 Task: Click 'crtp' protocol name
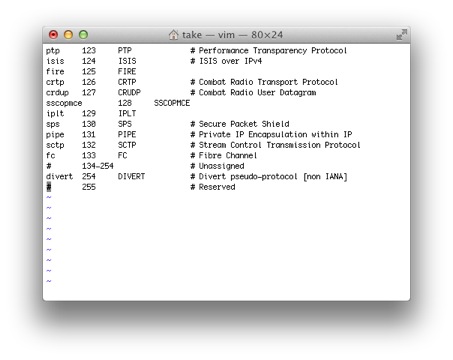tap(55, 82)
